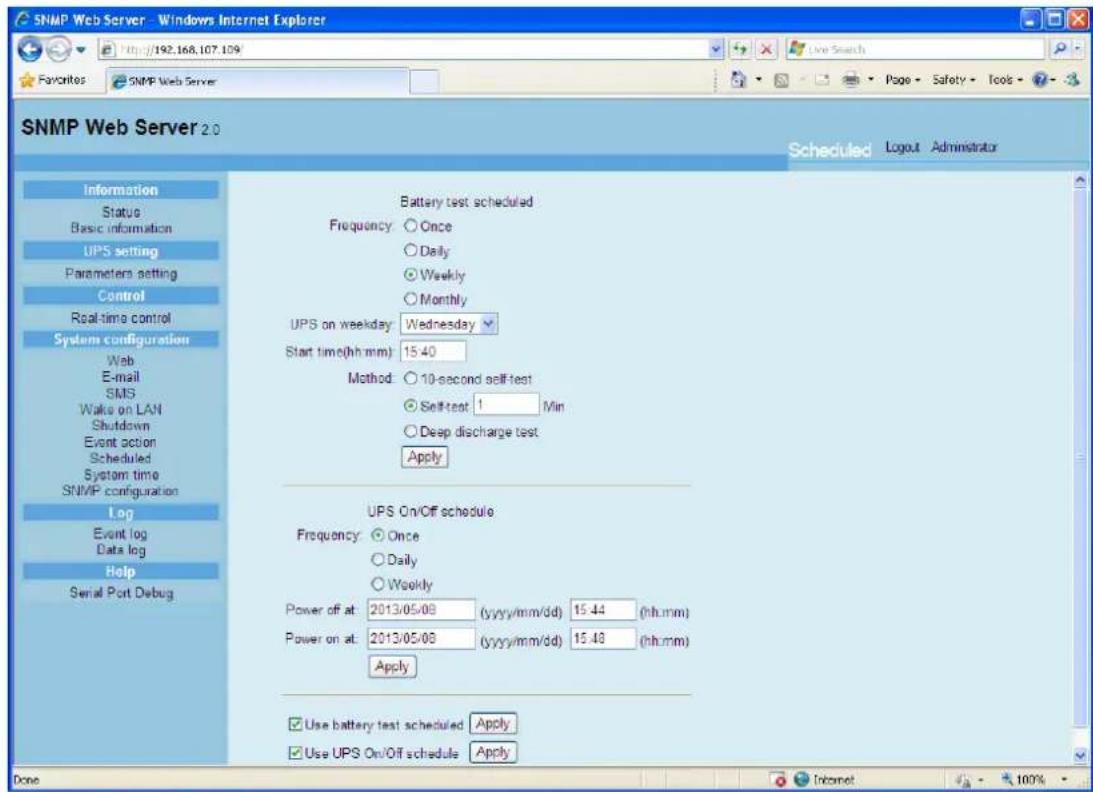Click the browser Forward arrow button
The width and height of the screenshot is (1093, 792).
tap(58, 50)
